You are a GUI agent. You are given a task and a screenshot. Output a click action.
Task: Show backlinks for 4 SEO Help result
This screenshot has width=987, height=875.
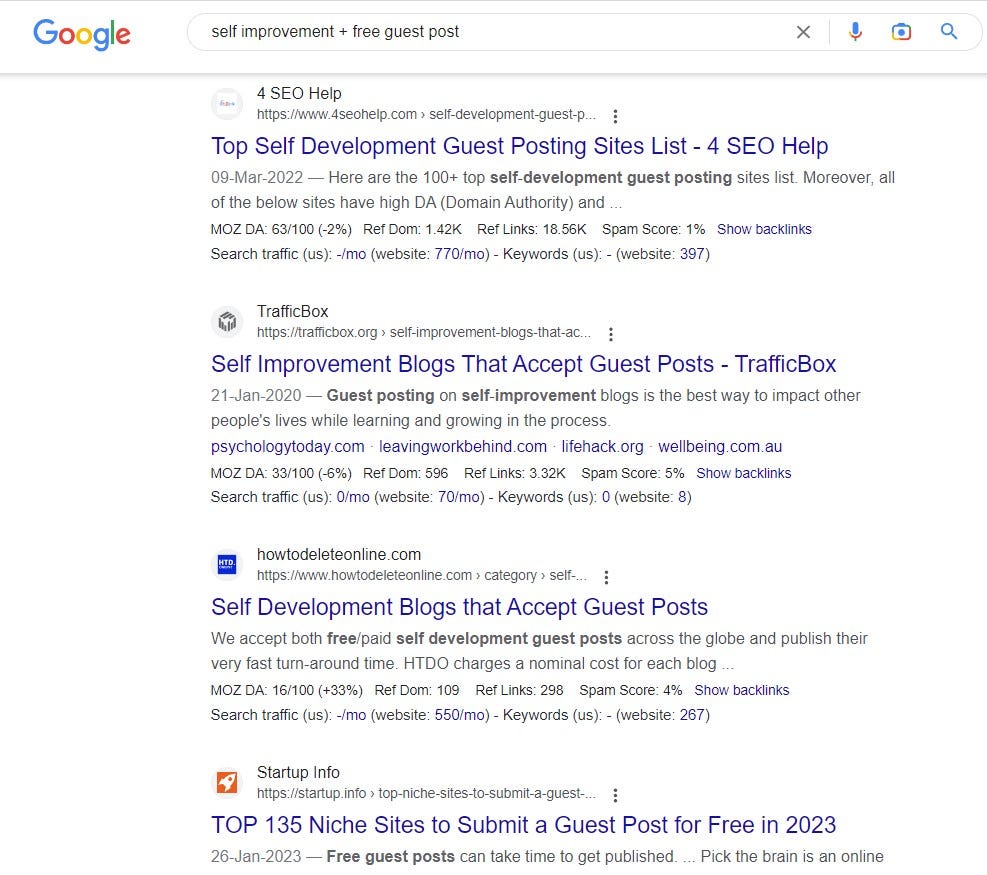[764, 229]
